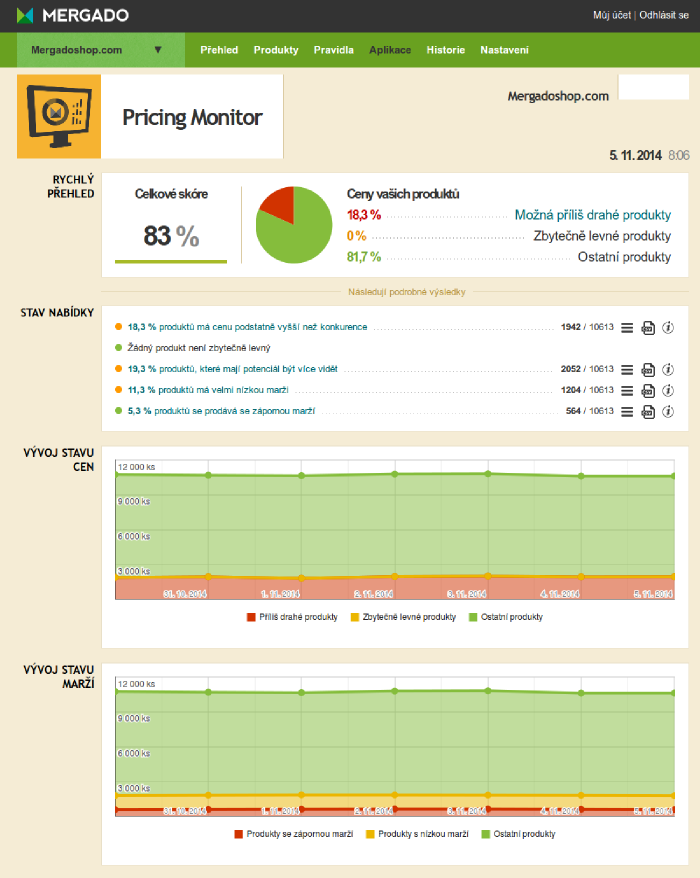700x878 pixels.
Task: Click the 18,3 % red percentage
Action: click(x=364, y=215)
